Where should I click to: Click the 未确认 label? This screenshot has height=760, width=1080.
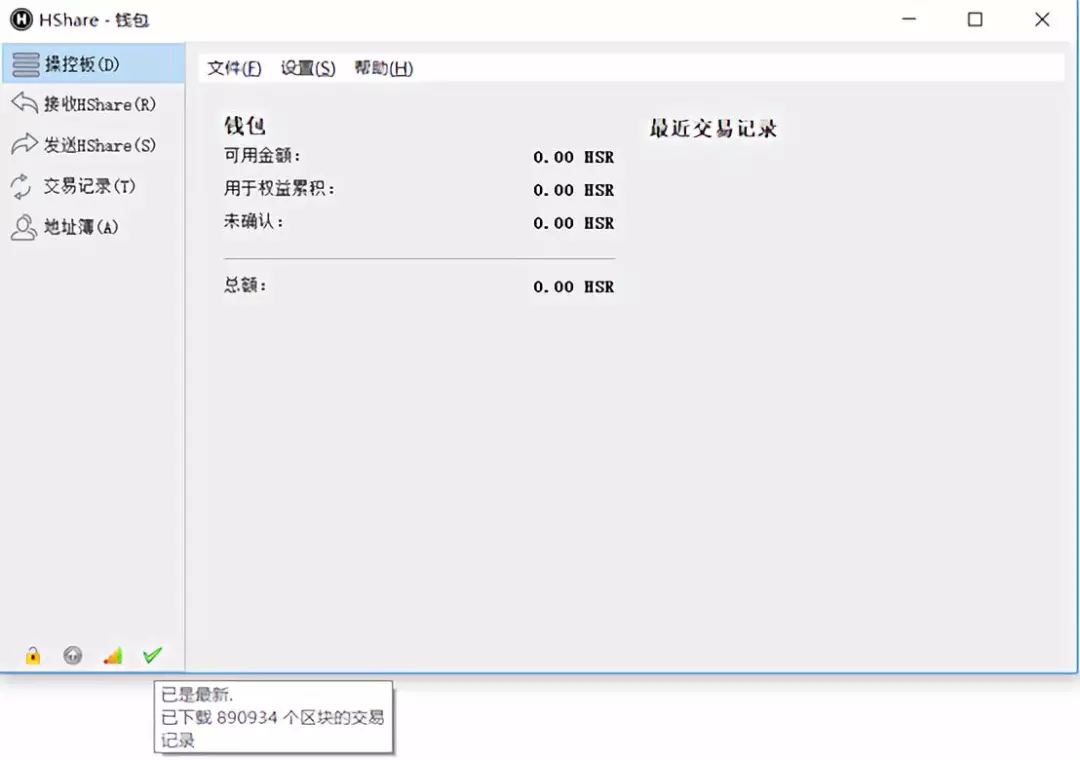click(x=253, y=221)
